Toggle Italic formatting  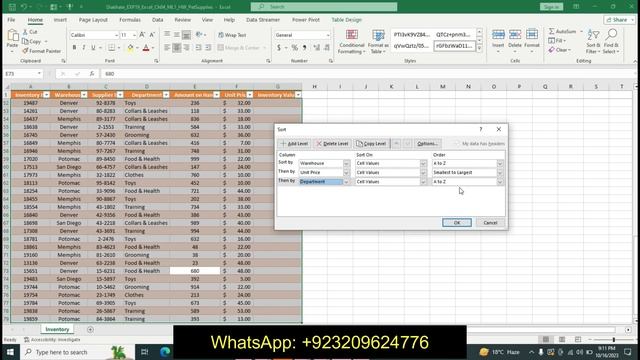pos(84,48)
